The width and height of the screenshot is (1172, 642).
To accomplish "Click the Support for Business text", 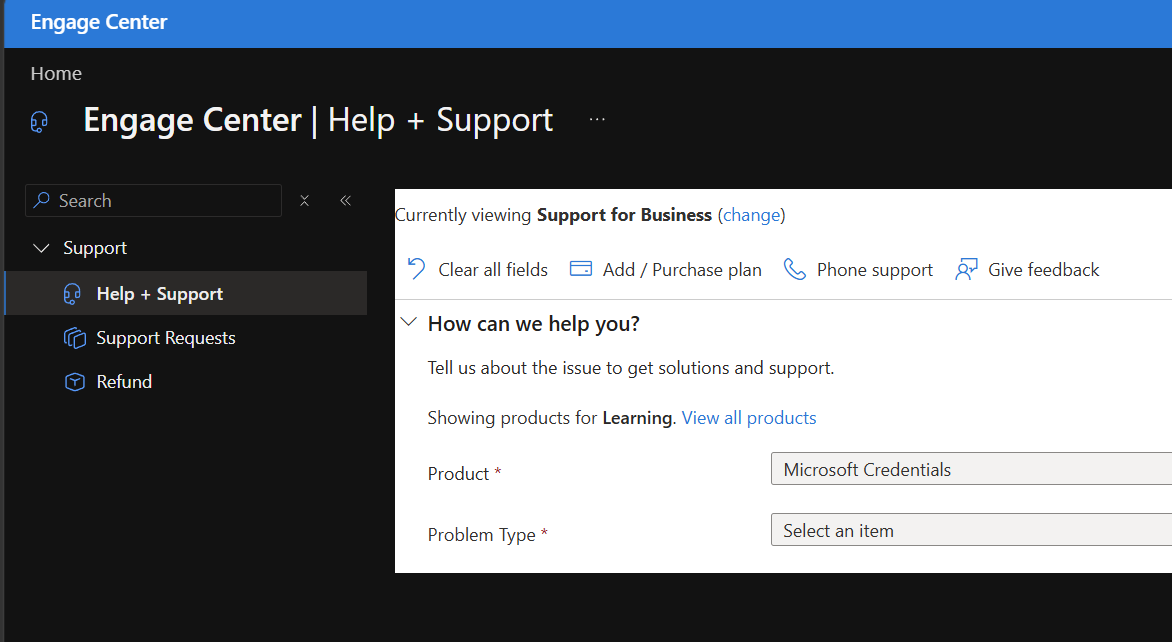I will [624, 215].
